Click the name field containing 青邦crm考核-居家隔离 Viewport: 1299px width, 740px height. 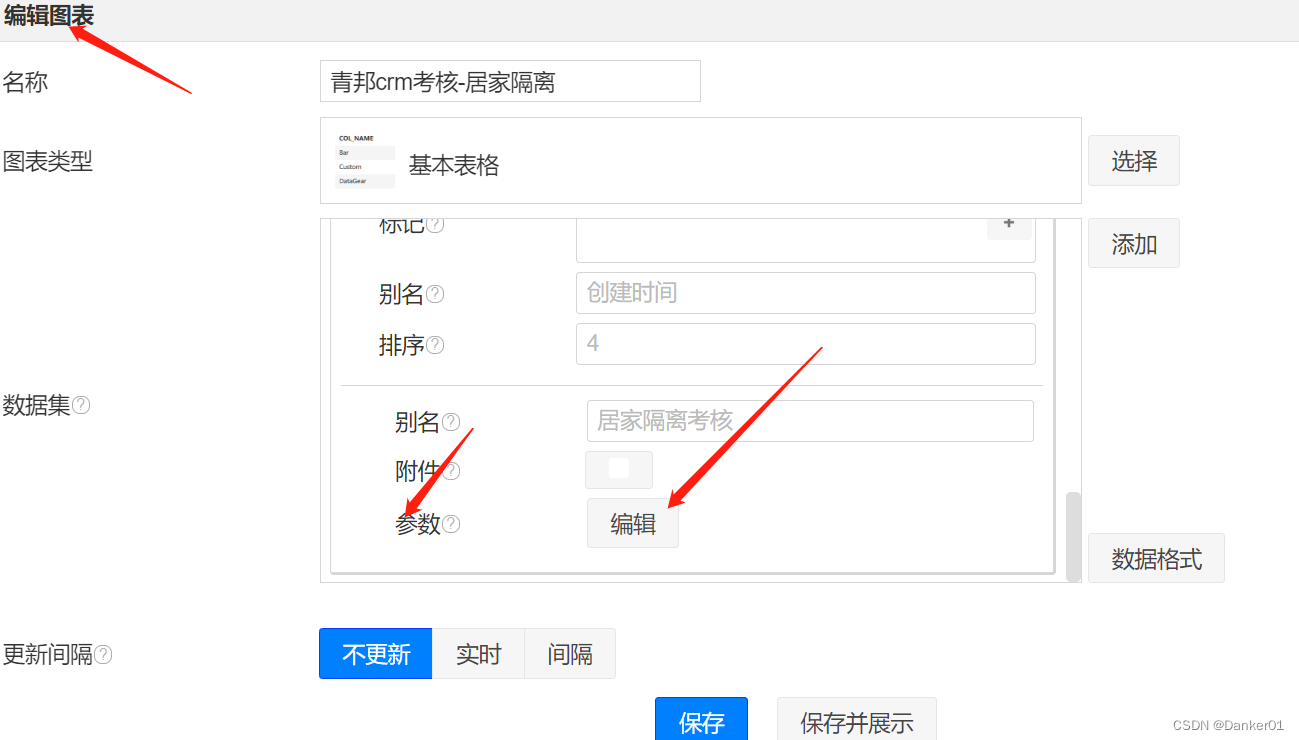(x=510, y=81)
